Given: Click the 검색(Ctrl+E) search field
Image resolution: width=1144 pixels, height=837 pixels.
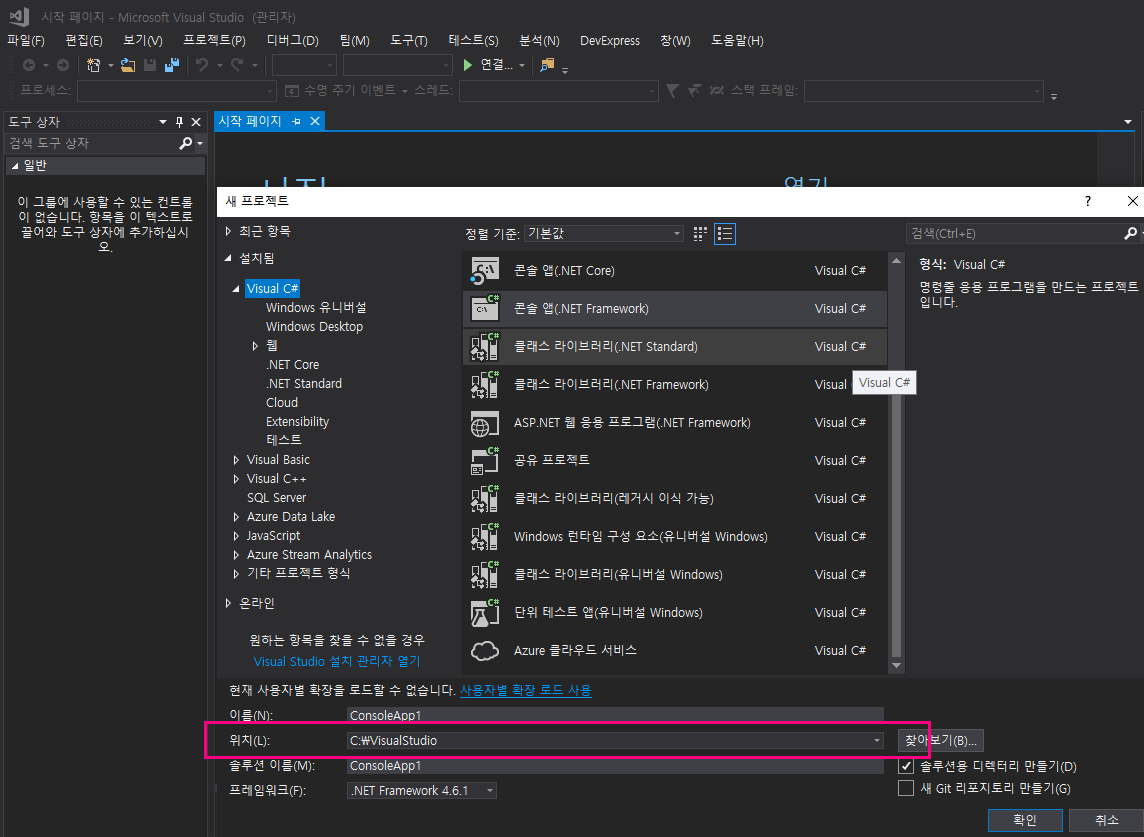Looking at the screenshot, I should tap(1014, 234).
